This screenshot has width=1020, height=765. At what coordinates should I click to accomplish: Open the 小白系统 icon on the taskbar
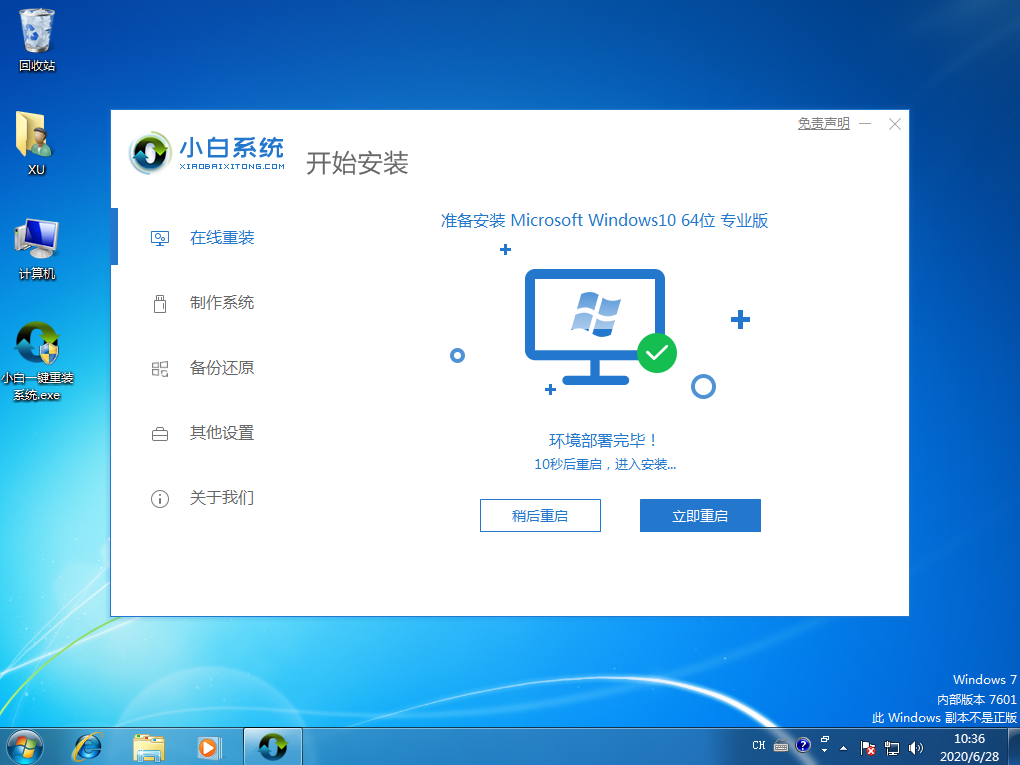point(272,746)
